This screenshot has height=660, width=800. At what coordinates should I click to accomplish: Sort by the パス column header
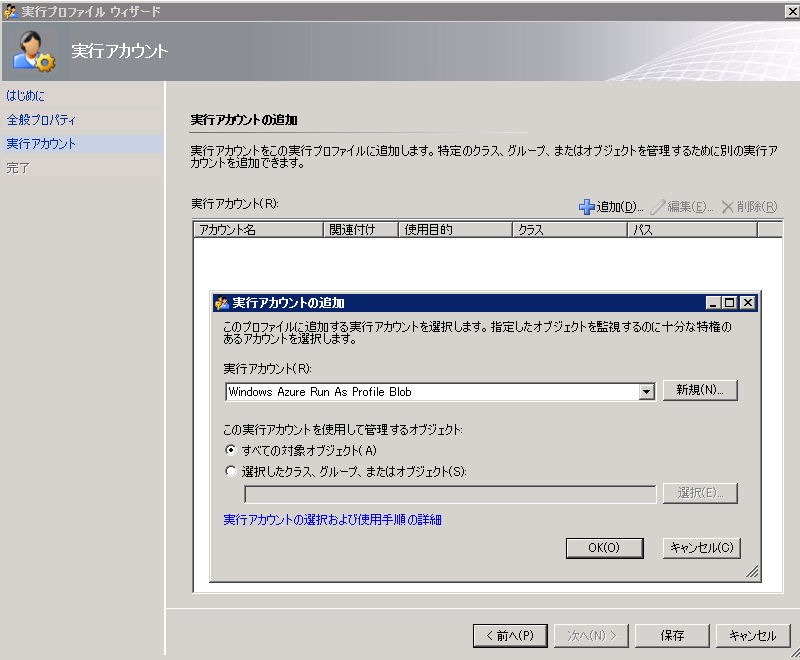point(692,230)
